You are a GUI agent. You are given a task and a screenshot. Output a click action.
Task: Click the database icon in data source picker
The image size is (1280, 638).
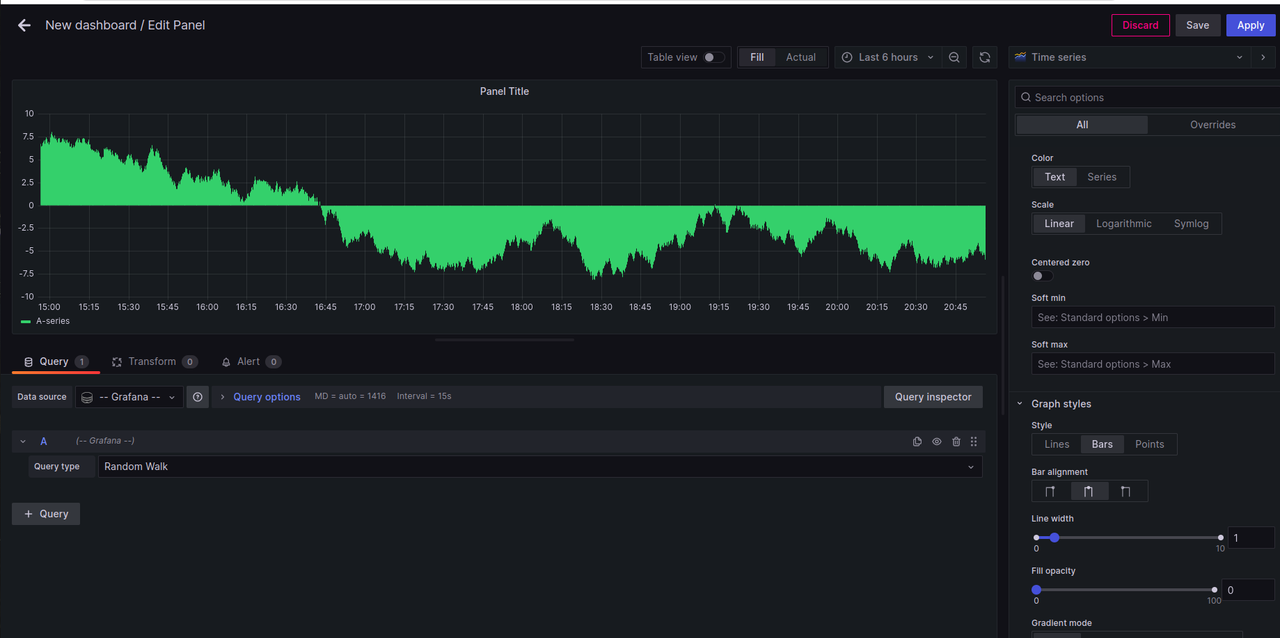[x=87, y=397]
